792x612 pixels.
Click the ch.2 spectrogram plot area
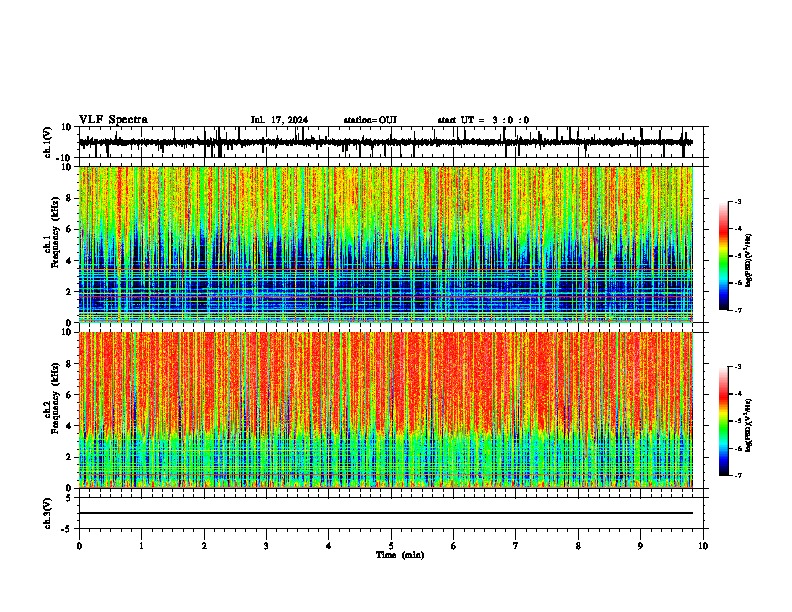[386, 410]
